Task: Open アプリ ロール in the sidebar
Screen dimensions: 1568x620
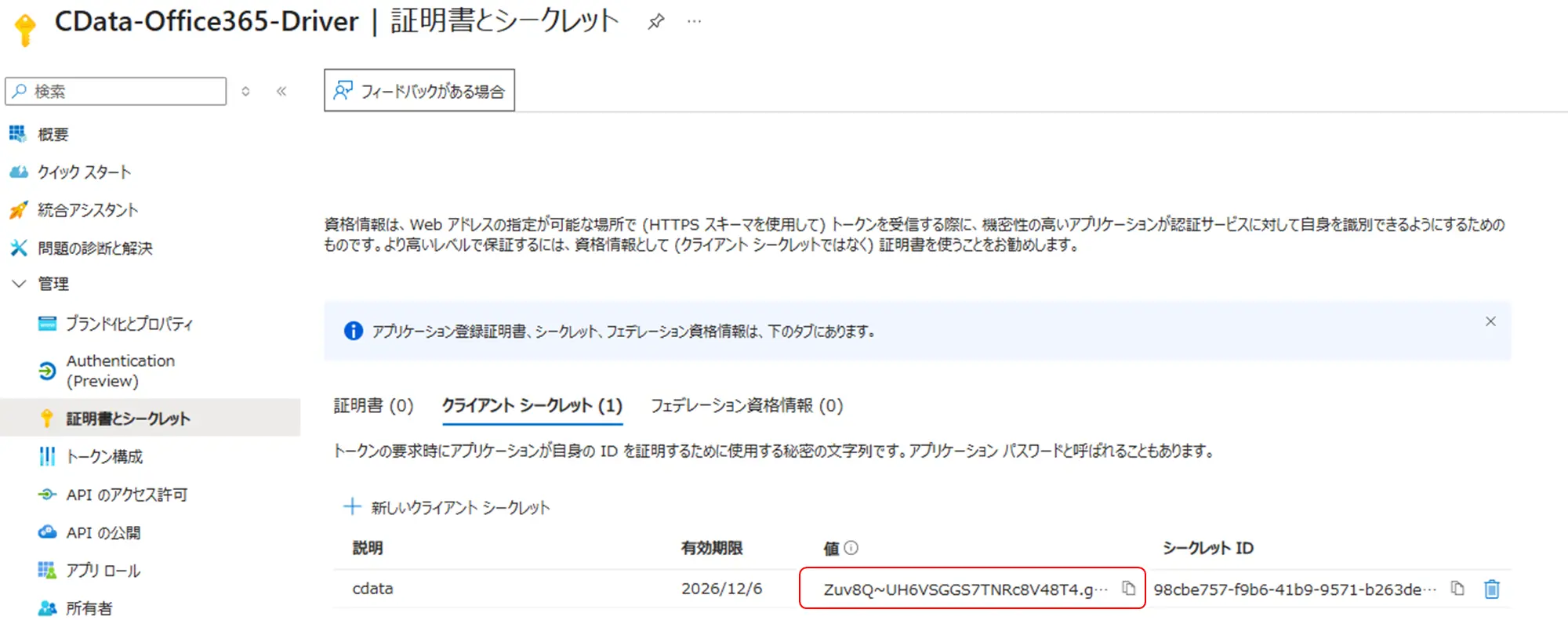Action: [x=103, y=571]
